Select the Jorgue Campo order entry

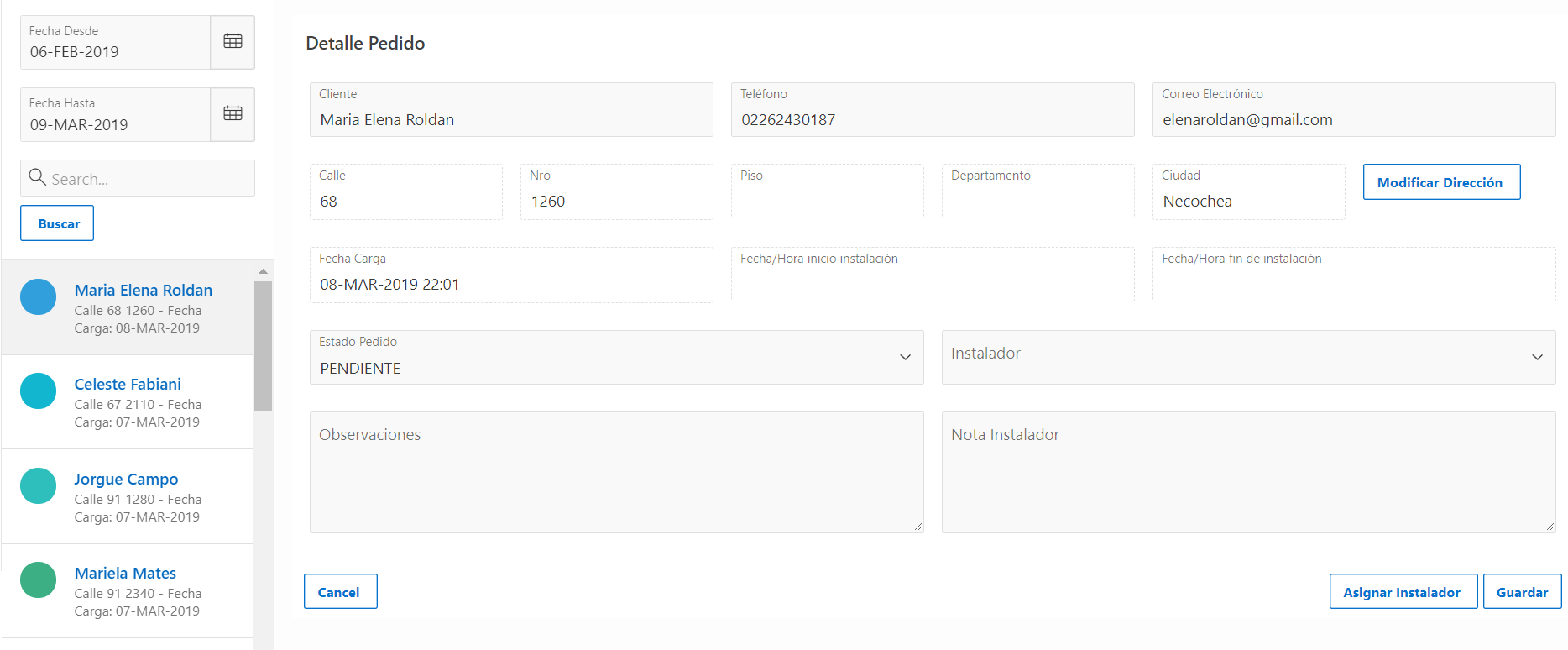126,479
